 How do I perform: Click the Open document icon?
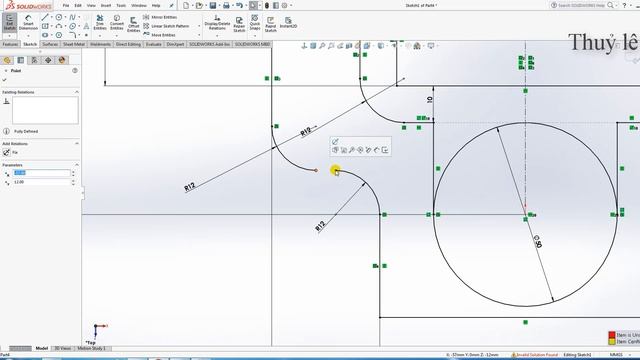tap(199, 5)
